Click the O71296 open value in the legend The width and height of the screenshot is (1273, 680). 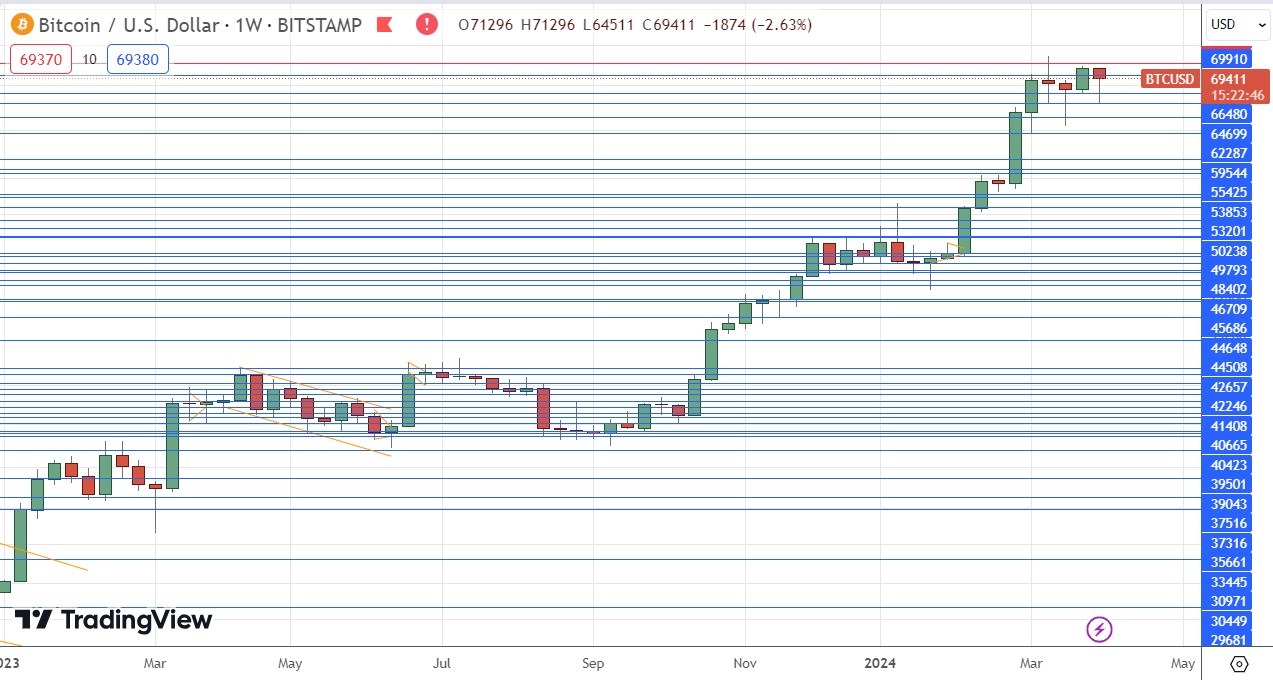(x=482, y=25)
